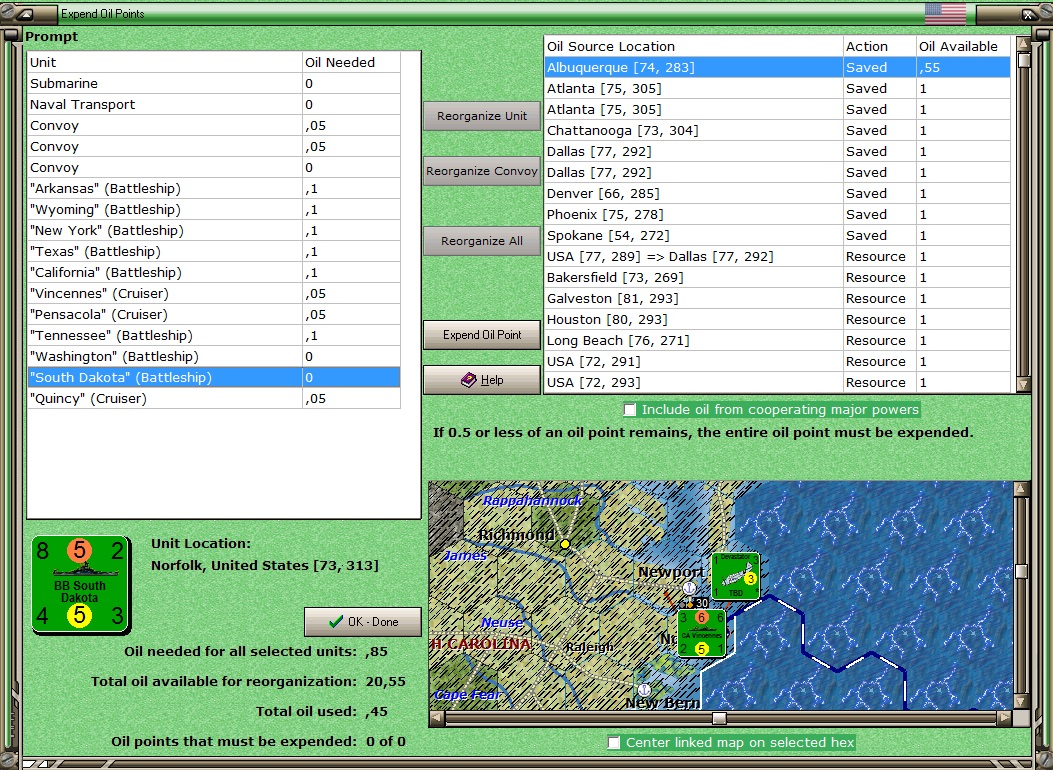Viewport: 1053px width, 770px height.
Task: Click the map scroll-right arrow
Action: click(x=1004, y=718)
